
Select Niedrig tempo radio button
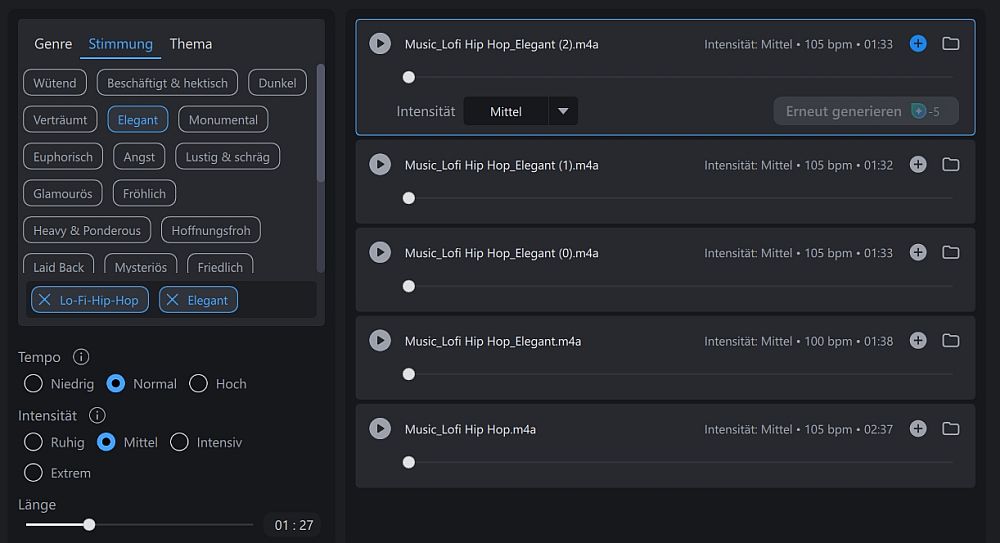tap(34, 384)
